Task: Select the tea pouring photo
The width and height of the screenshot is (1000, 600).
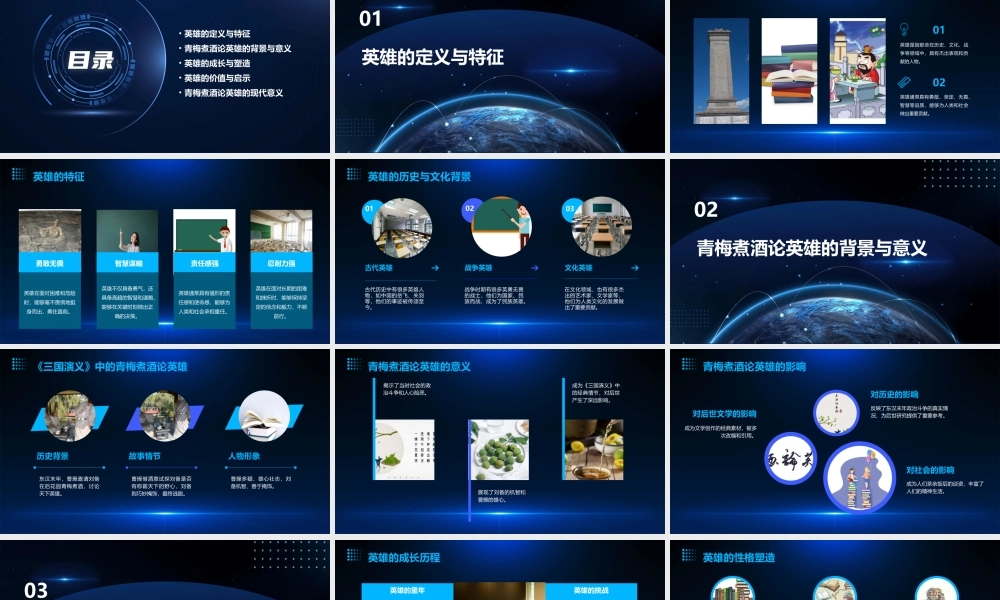Action: 594,450
